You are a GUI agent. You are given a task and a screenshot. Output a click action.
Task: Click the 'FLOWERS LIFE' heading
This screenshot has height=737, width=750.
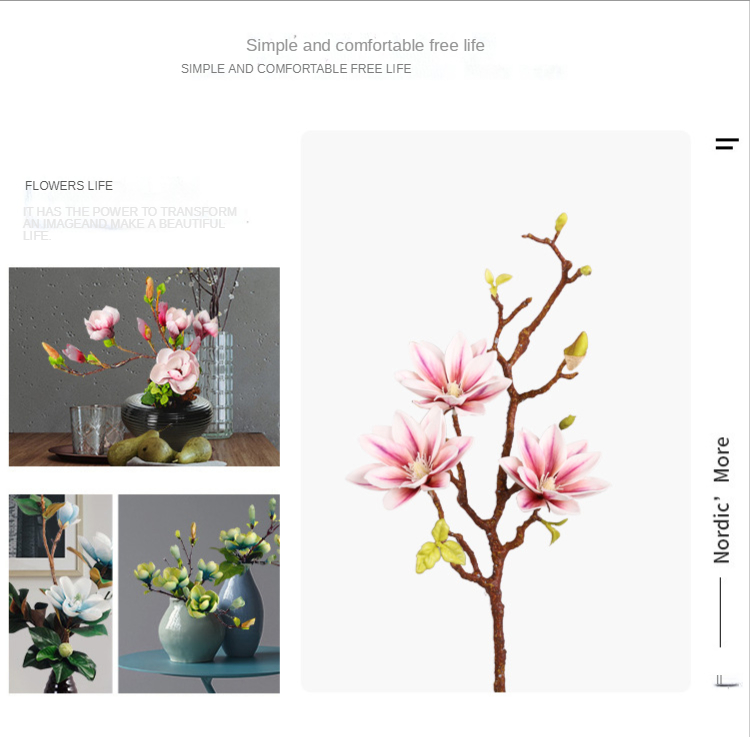tap(69, 186)
